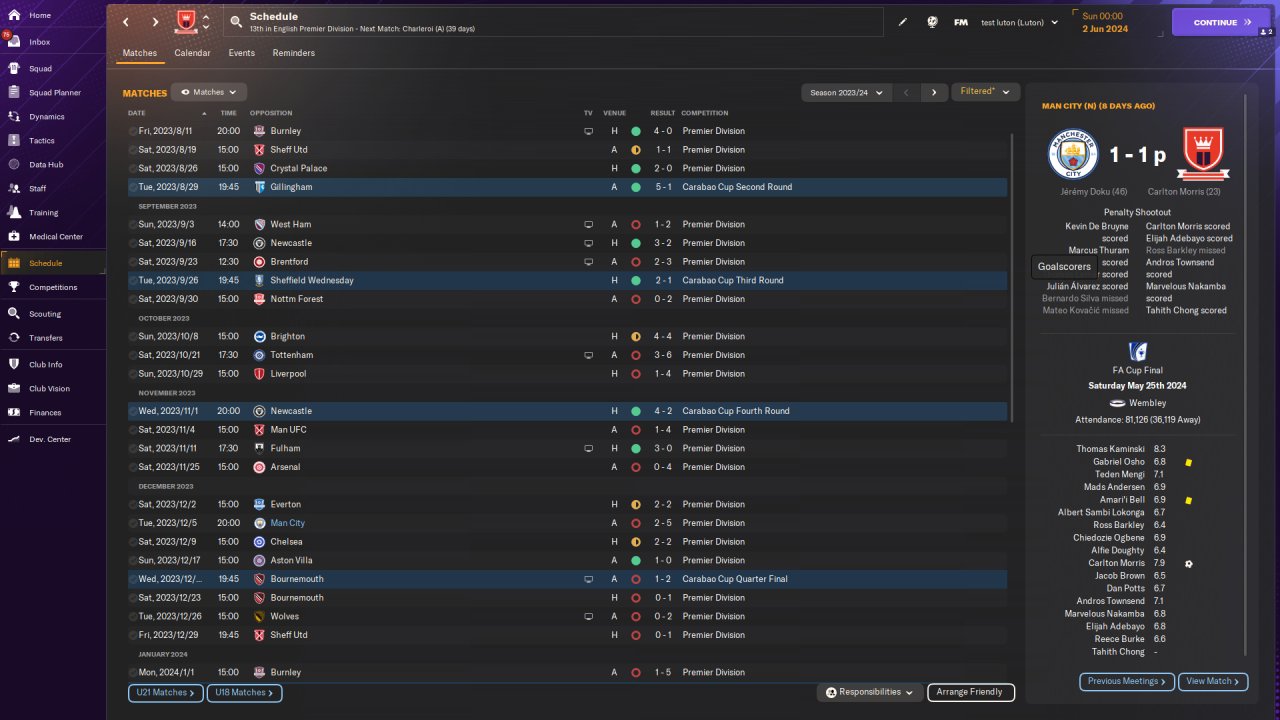
Task: Click the Luton club badge in header
Action: [185, 22]
